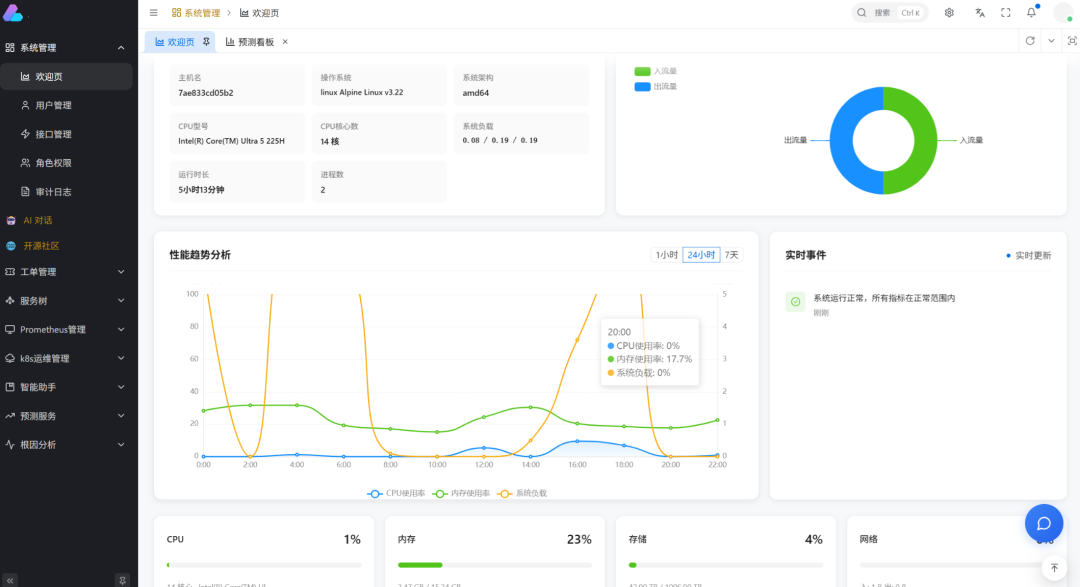Enter fullscreen via the header icon
Viewport: 1080px width, 587px height.
point(1006,12)
